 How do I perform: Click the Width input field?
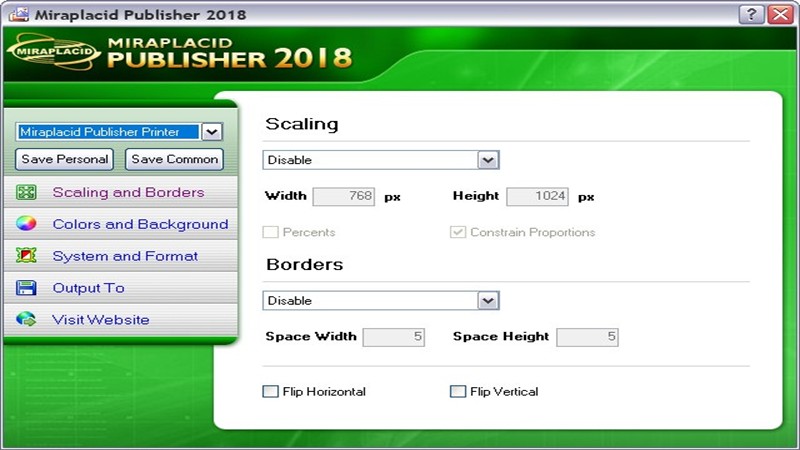(344, 196)
